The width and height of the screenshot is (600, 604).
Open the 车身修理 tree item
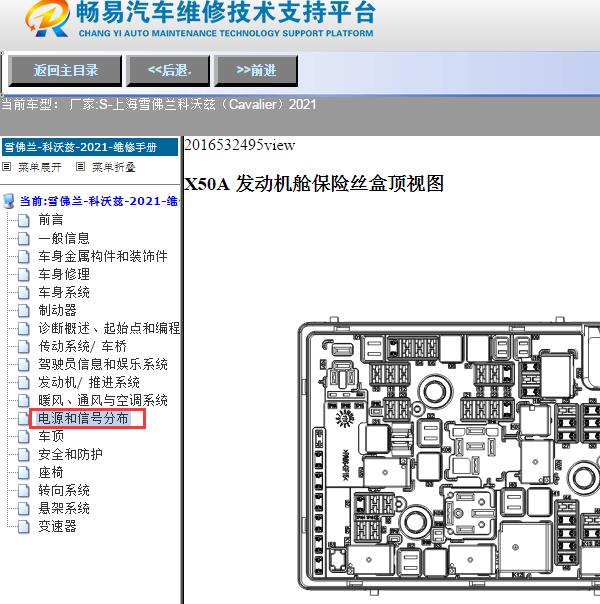64,274
